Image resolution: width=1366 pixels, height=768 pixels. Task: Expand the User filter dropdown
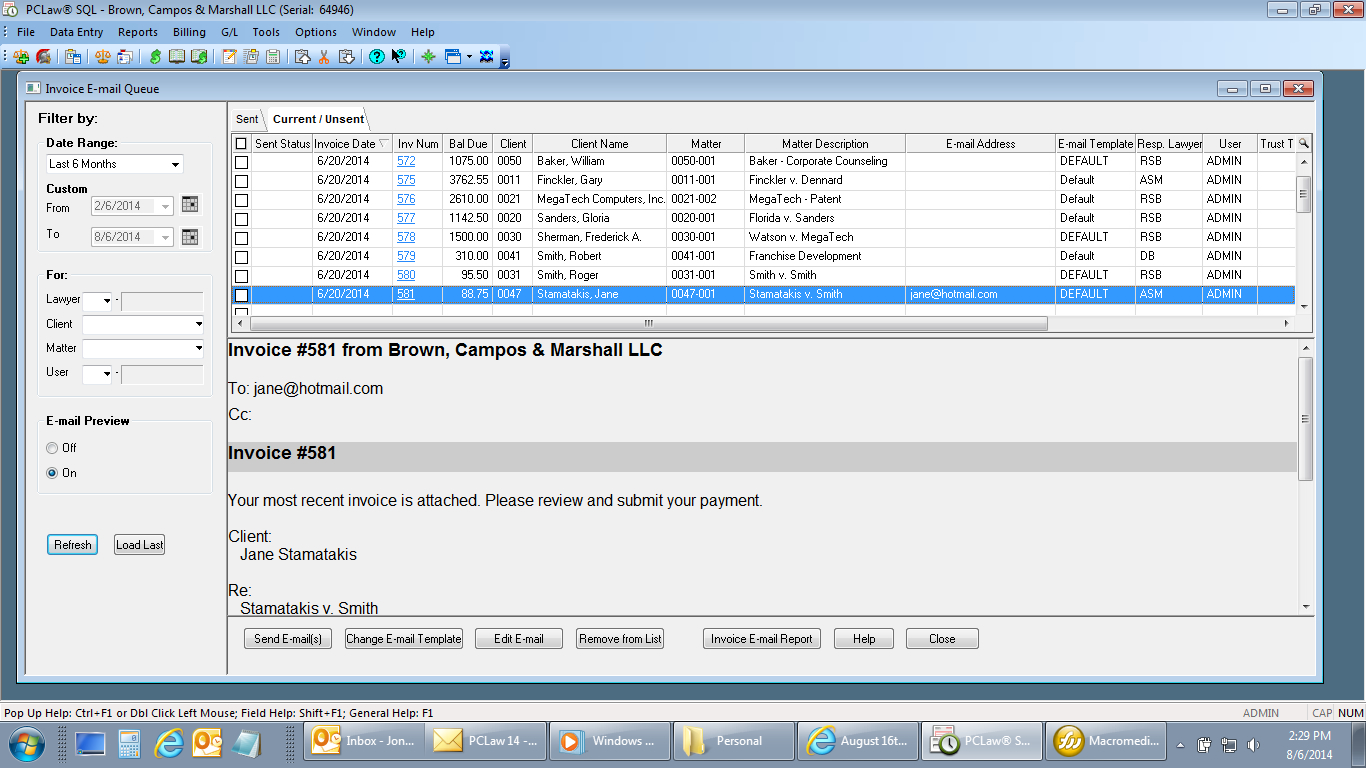point(107,375)
